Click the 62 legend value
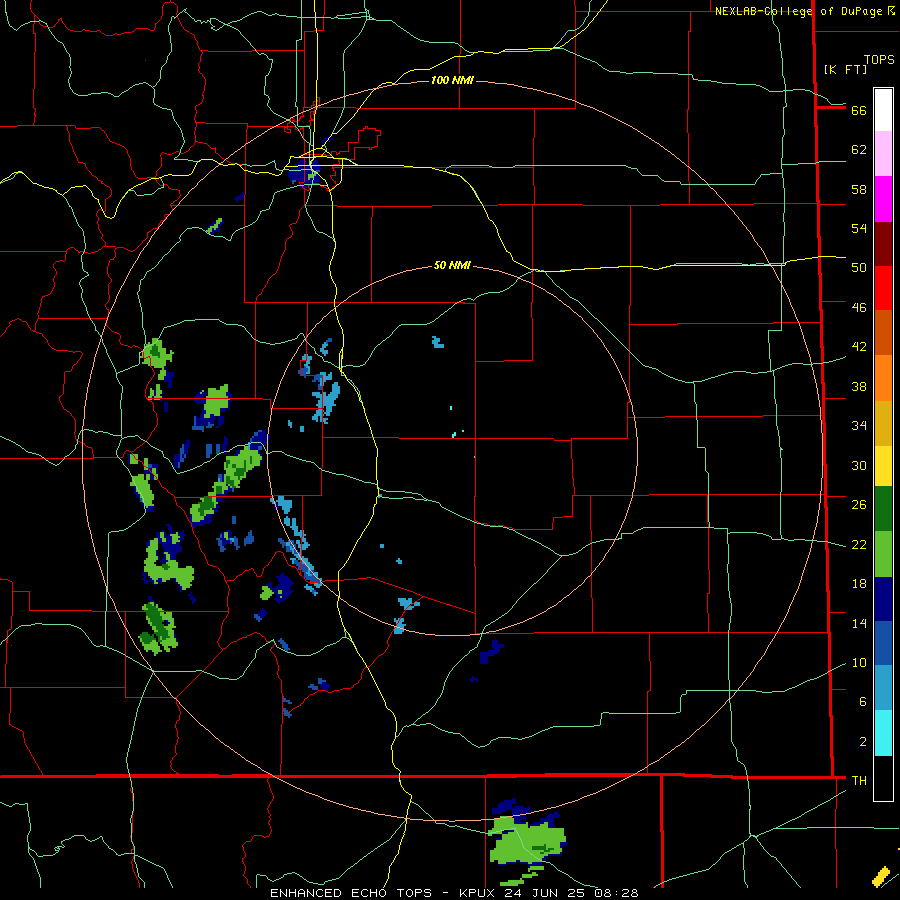Viewport: 900px width, 900px height. pos(859,149)
